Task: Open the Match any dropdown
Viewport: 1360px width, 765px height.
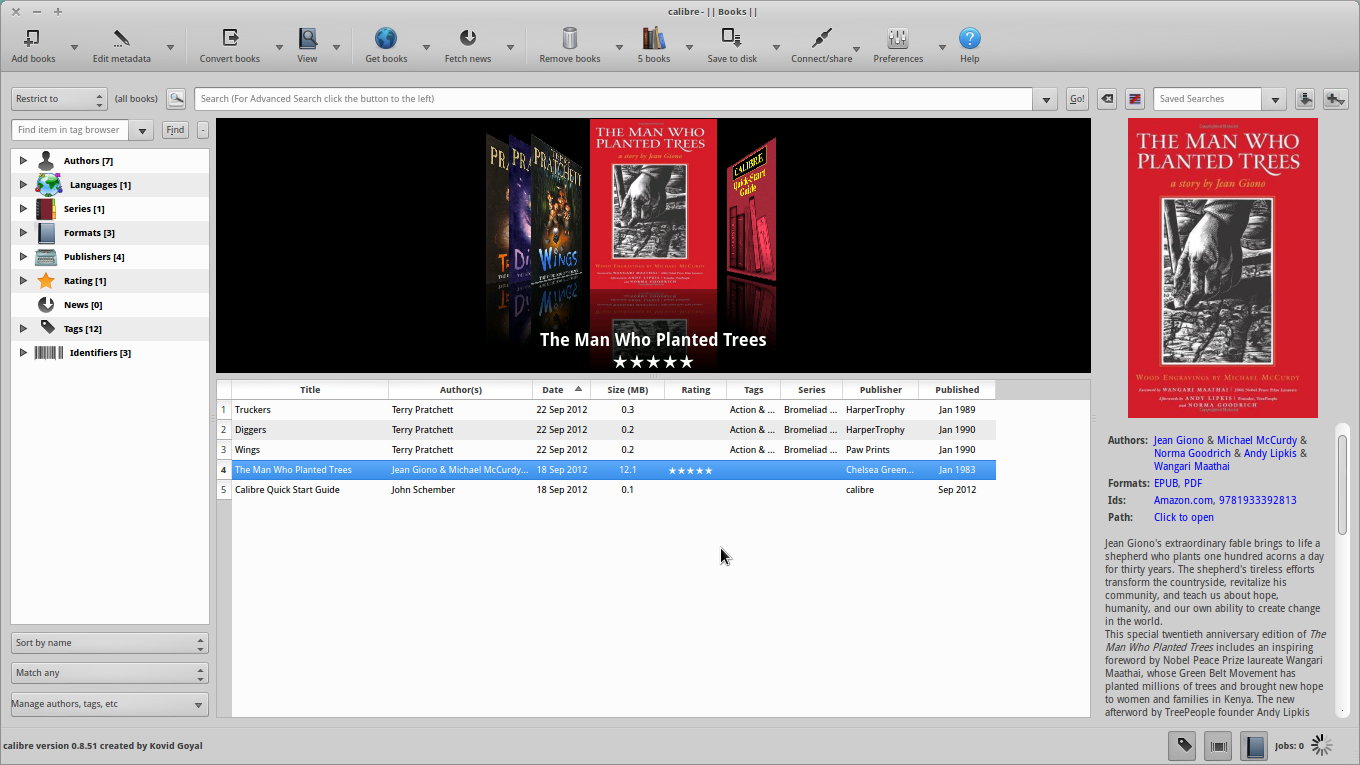Action: coord(110,673)
